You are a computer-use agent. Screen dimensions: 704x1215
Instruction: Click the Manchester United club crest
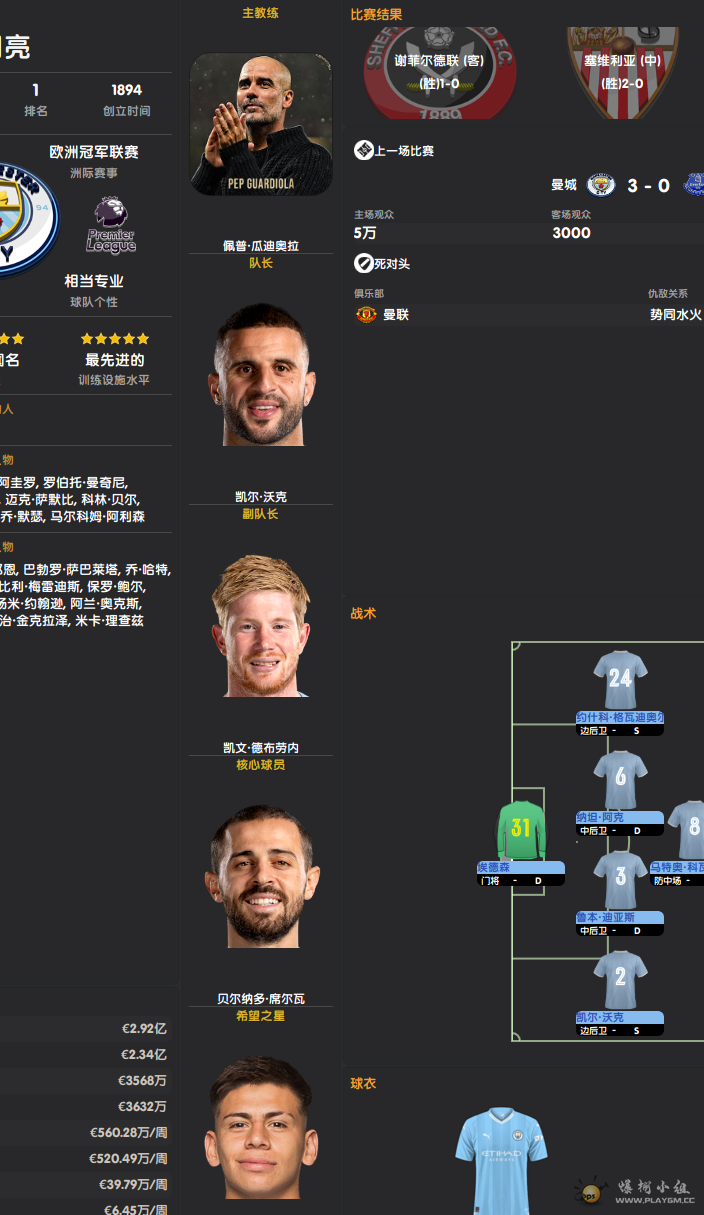pos(366,314)
